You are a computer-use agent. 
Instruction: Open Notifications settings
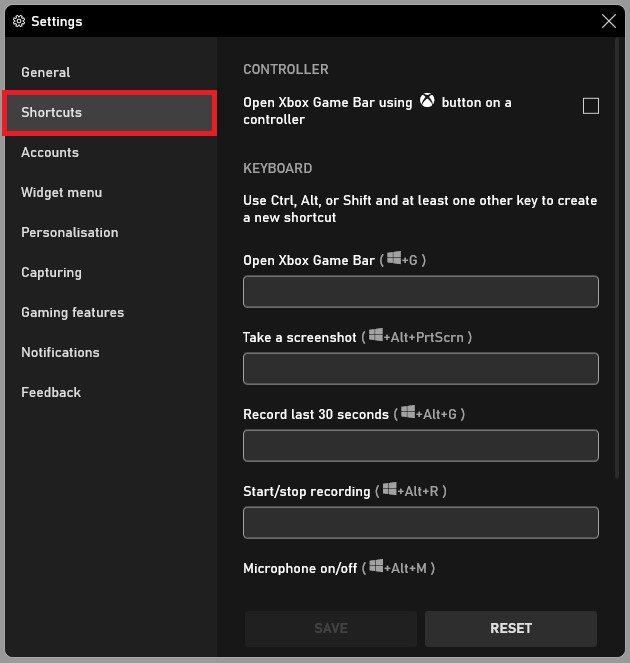[x=60, y=352]
